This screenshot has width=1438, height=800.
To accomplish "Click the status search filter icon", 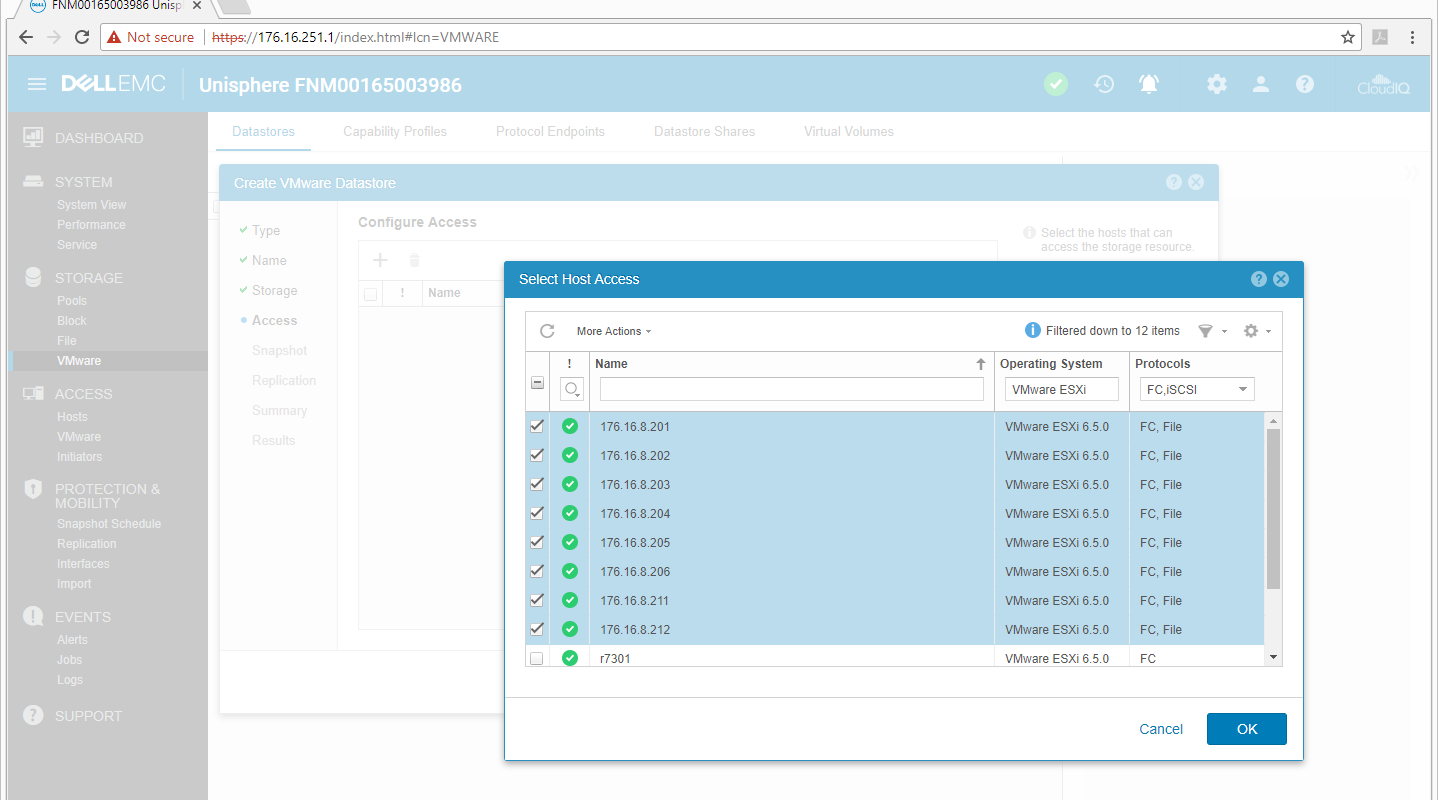I will (570, 389).
